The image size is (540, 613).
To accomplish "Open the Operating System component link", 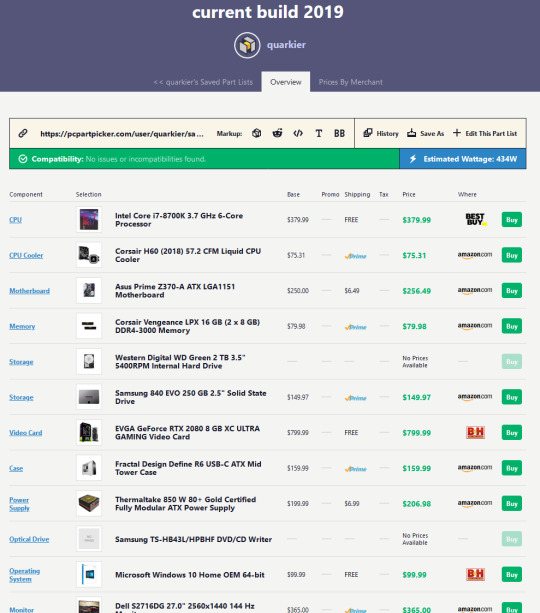I will coord(25,575).
